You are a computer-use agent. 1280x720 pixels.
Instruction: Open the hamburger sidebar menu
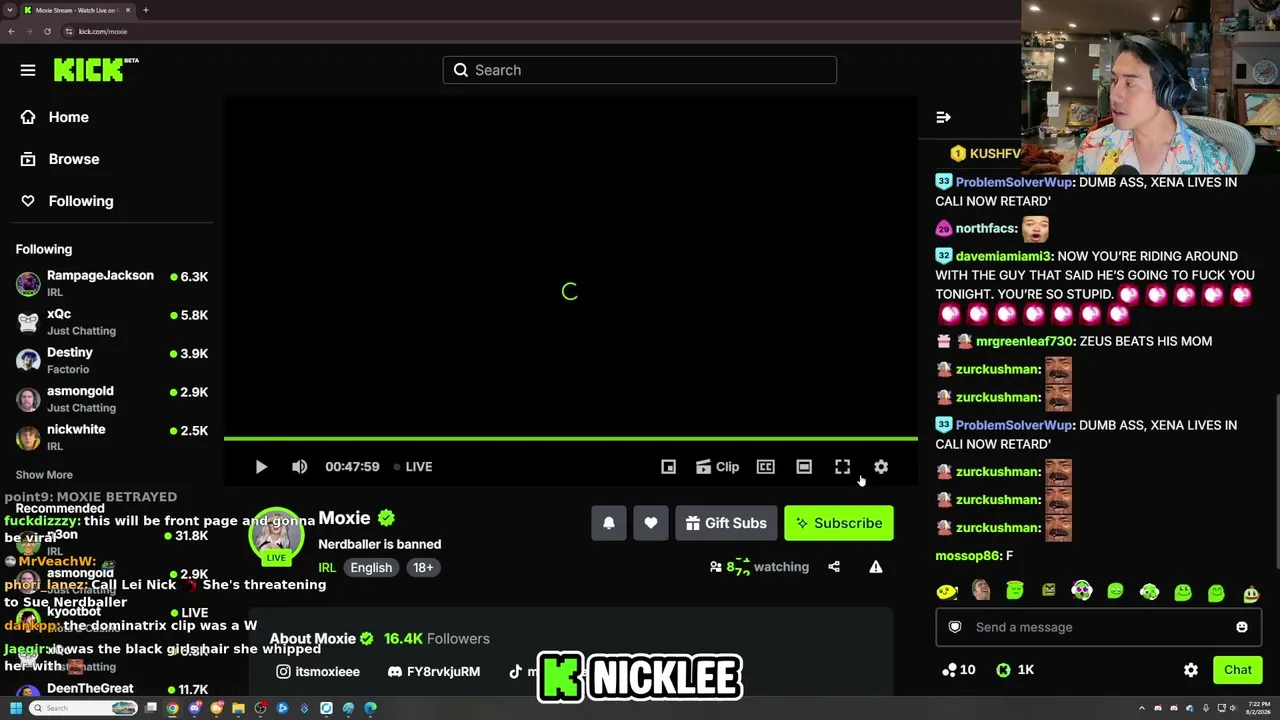(28, 70)
